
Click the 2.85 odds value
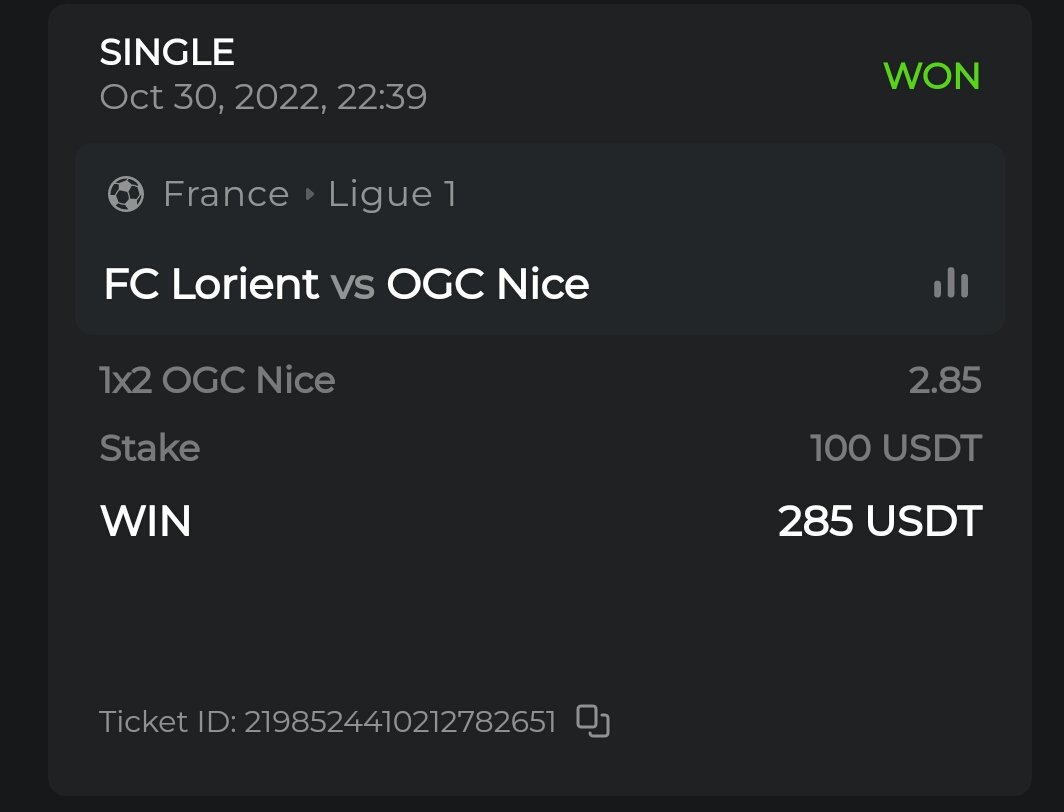944,380
